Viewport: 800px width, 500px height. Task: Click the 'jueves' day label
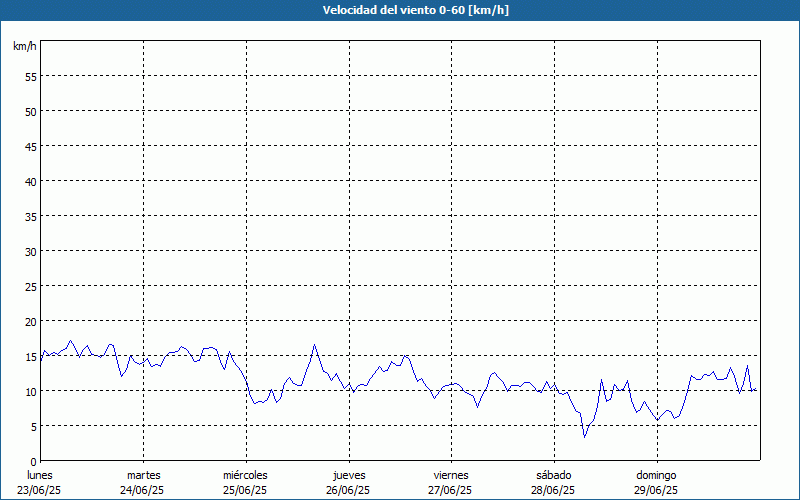point(349,475)
